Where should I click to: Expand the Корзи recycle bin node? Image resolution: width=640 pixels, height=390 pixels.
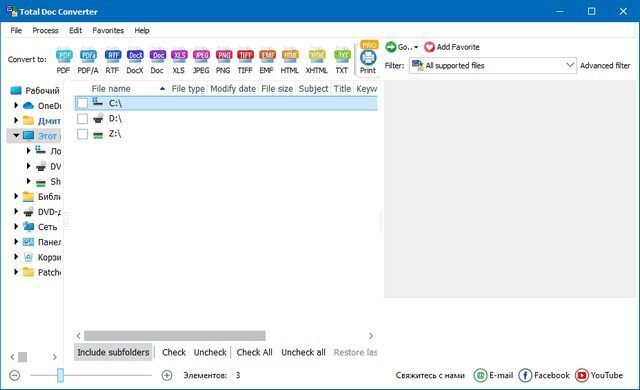pos(16,257)
